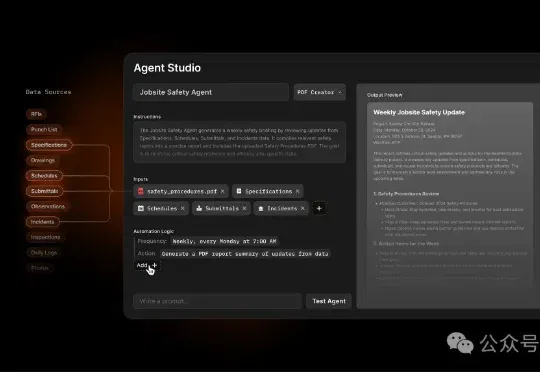The image size is (540, 372).
Task: Select the Observations data source
Action: pyautogui.click(x=48, y=206)
